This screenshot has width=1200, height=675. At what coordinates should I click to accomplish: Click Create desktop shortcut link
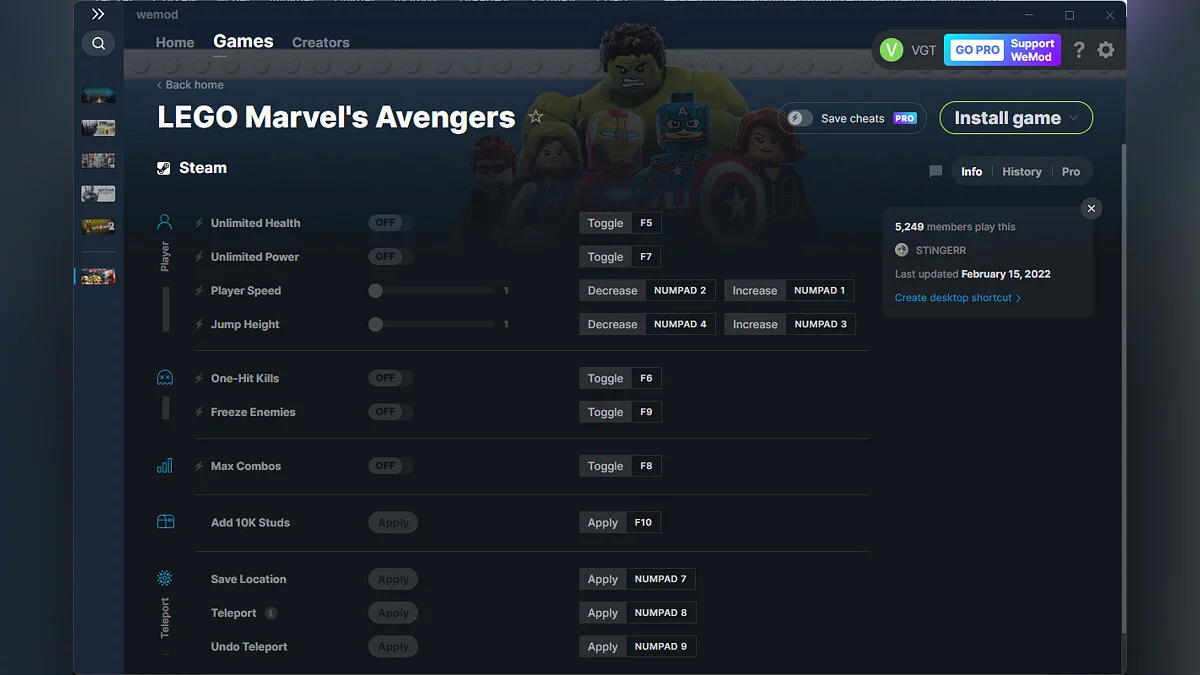pyautogui.click(x=957, y=298)
